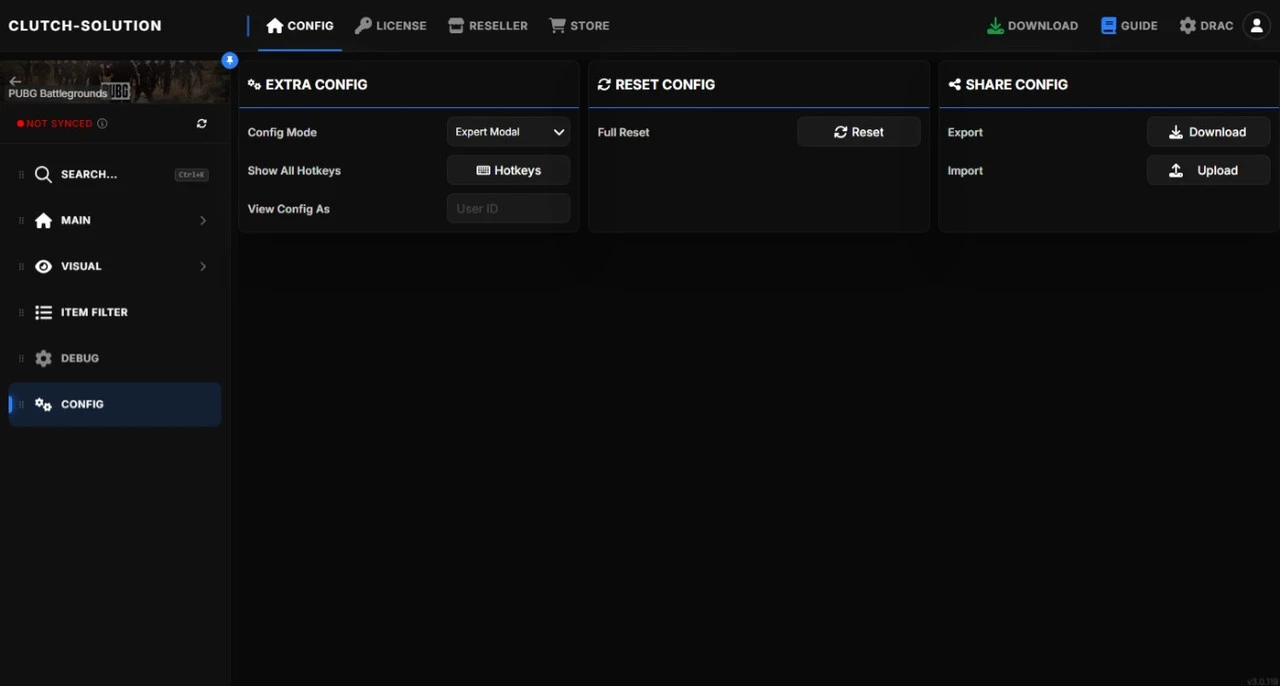Click the NOT SYNCED status text
The width and height of the screenshot is (1280, 686).
59,124
